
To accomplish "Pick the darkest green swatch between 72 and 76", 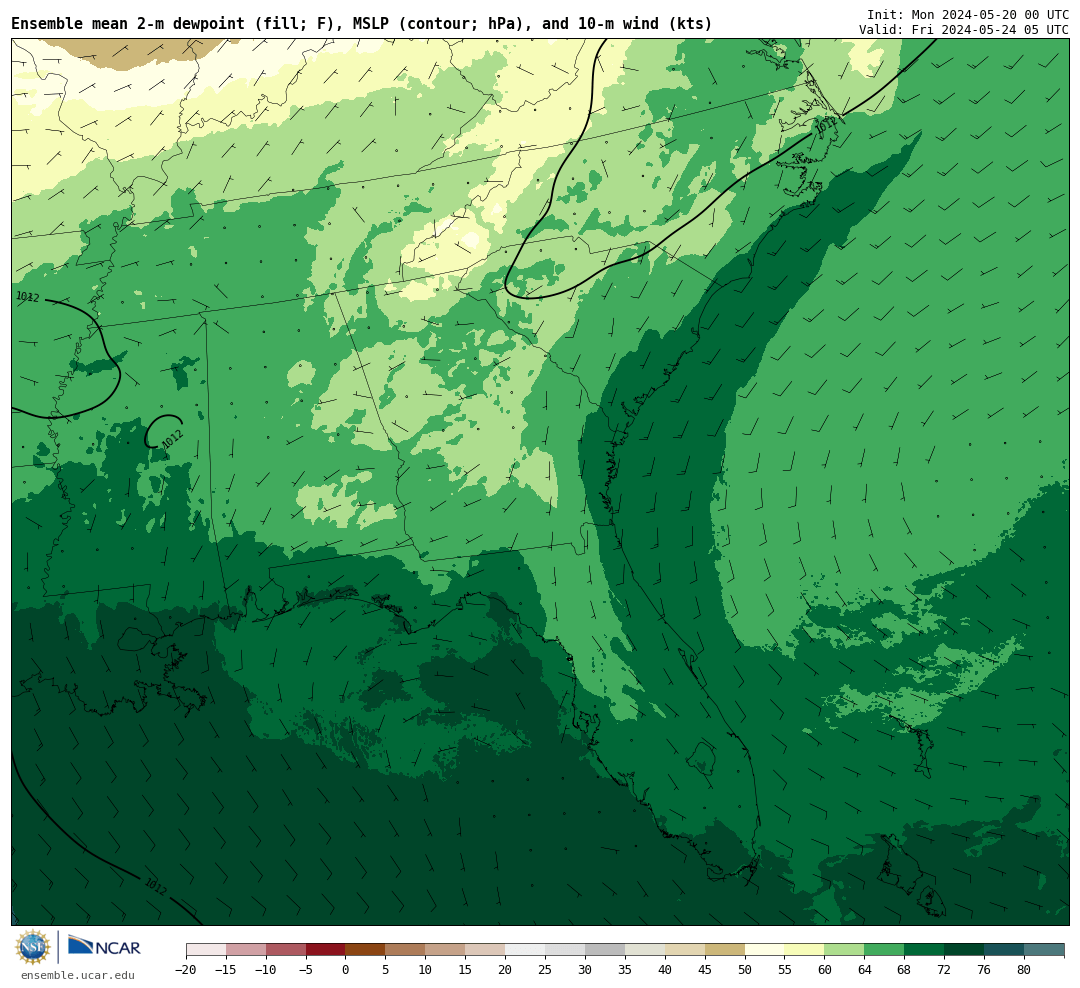I will click(964, 950).
